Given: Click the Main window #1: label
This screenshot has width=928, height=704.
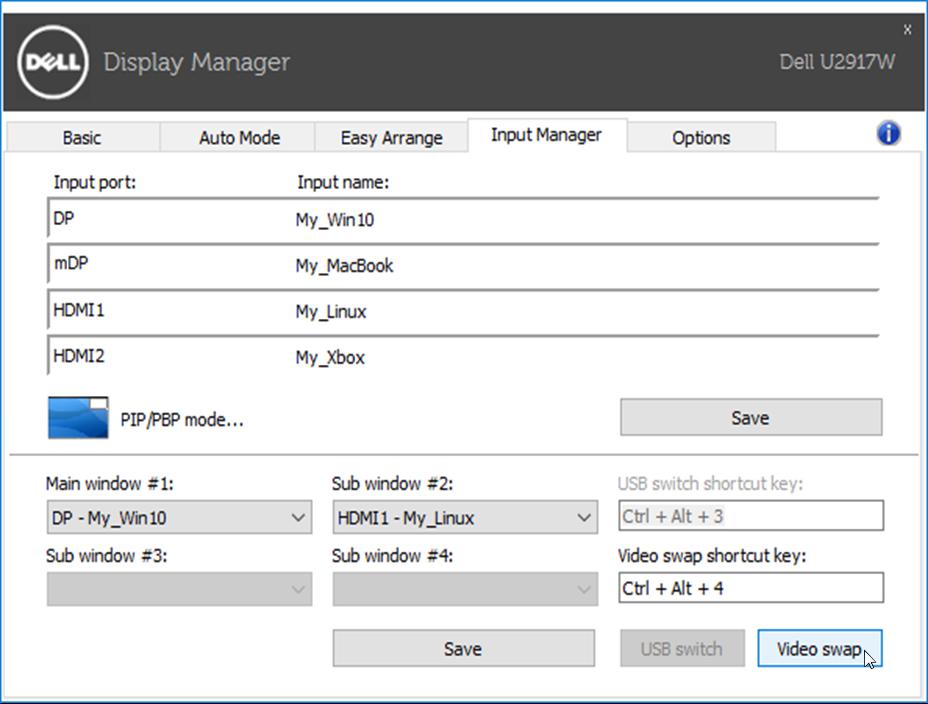Looking at the screenshot, I should click(110, 484).
